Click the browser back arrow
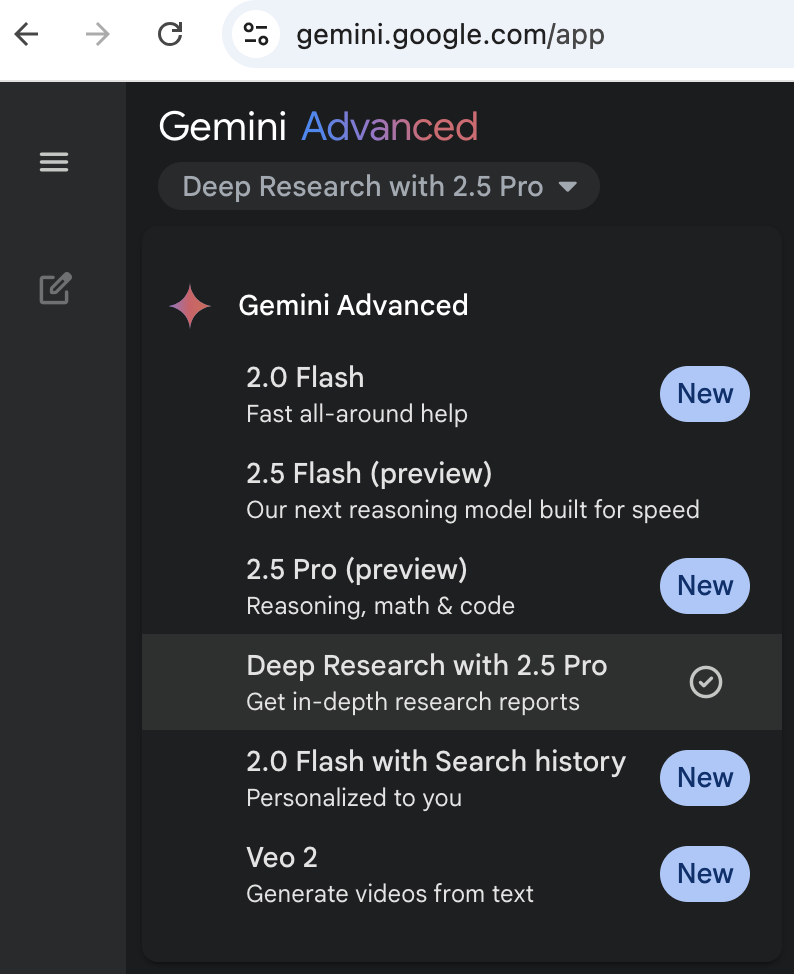 coord(27,34)
